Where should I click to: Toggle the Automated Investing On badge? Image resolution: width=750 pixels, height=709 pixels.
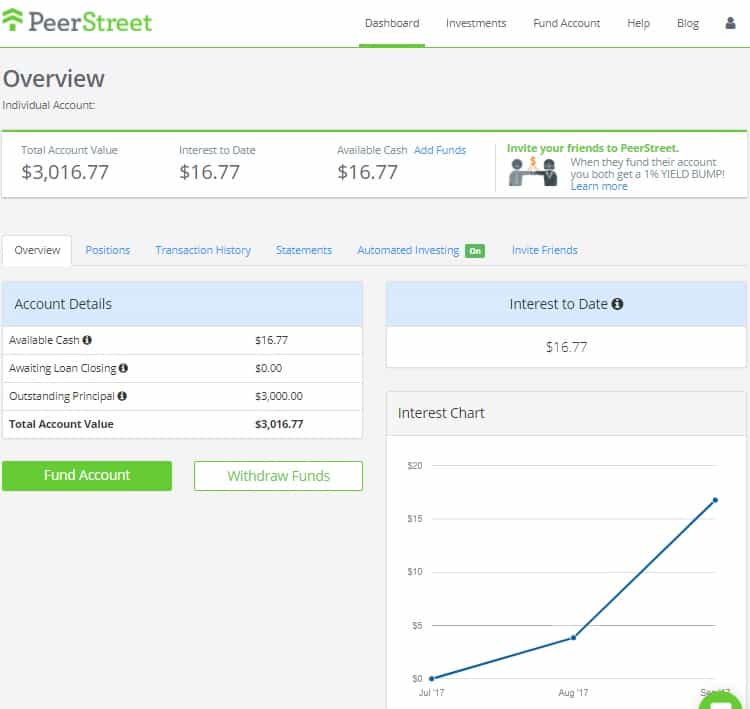tap(475, 251)
